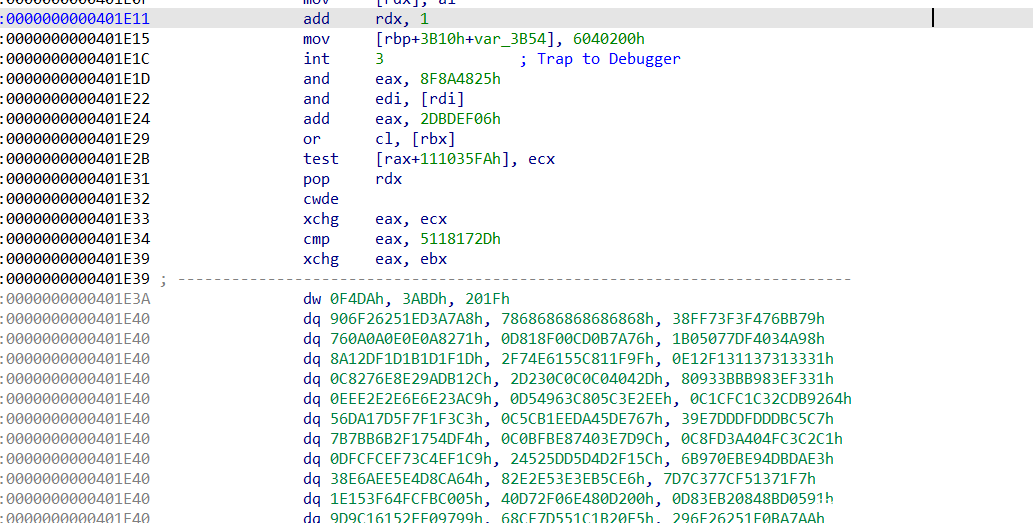Screen dimensions: 1033x523
Task: Click the cwde instruction
Action: 320,199
